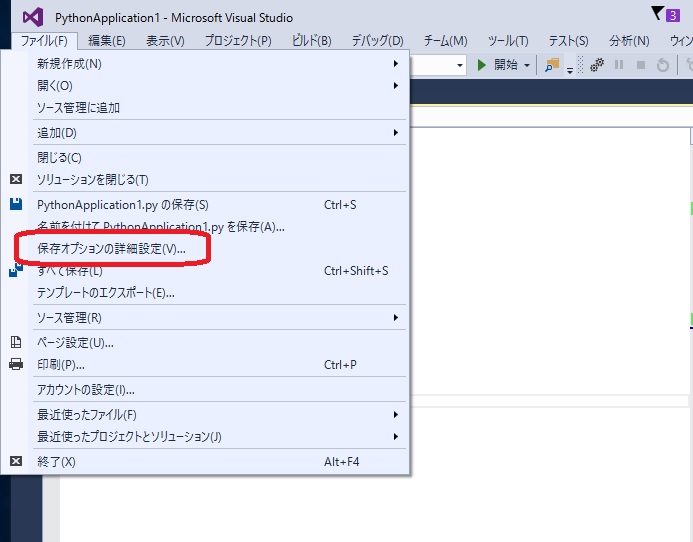Choose すべて保存(L) menu item
This screenshot has height=542, width=693.
coord(220,271)
